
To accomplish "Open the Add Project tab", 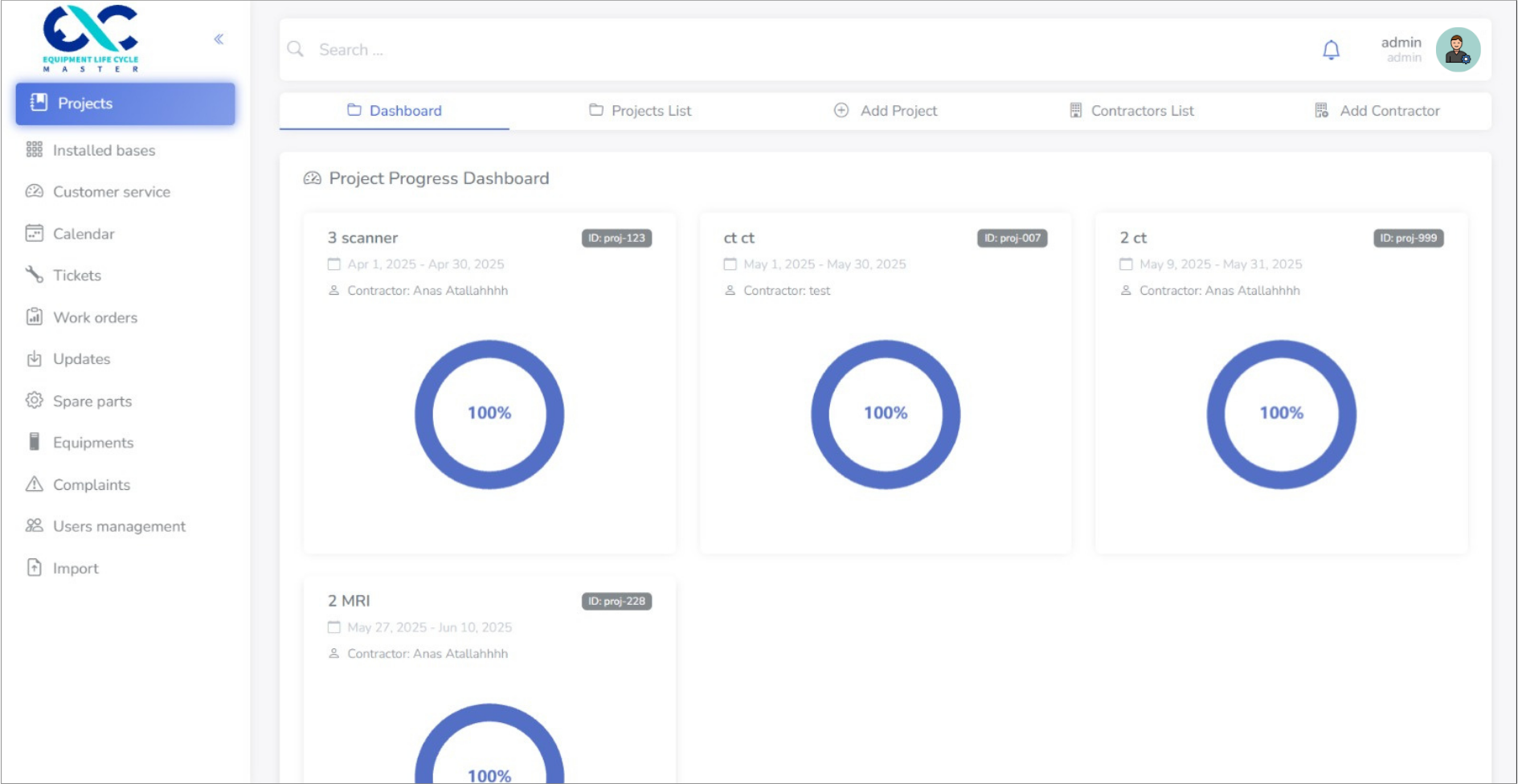I will 886,111.
